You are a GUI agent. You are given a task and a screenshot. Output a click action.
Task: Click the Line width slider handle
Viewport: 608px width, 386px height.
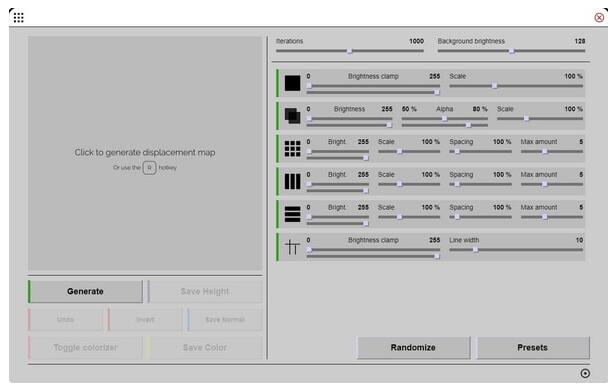tap(475, 250)
